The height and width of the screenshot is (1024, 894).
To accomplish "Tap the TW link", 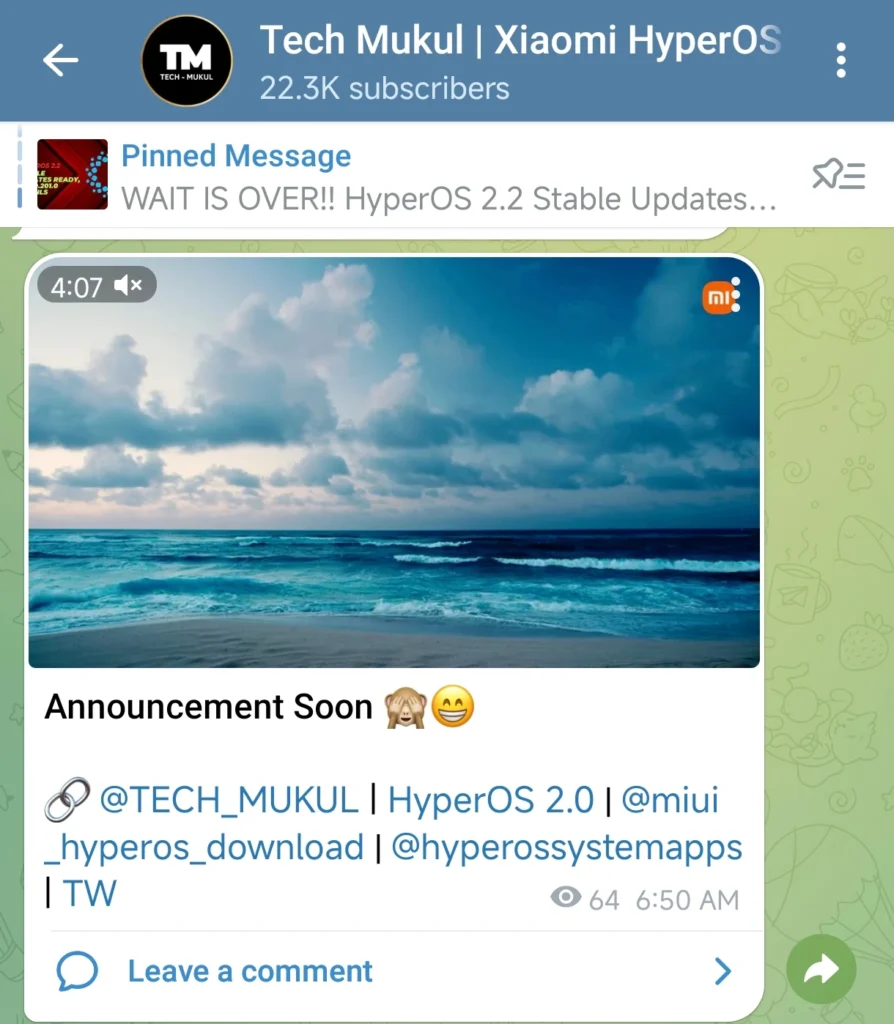I will (90, 893).
